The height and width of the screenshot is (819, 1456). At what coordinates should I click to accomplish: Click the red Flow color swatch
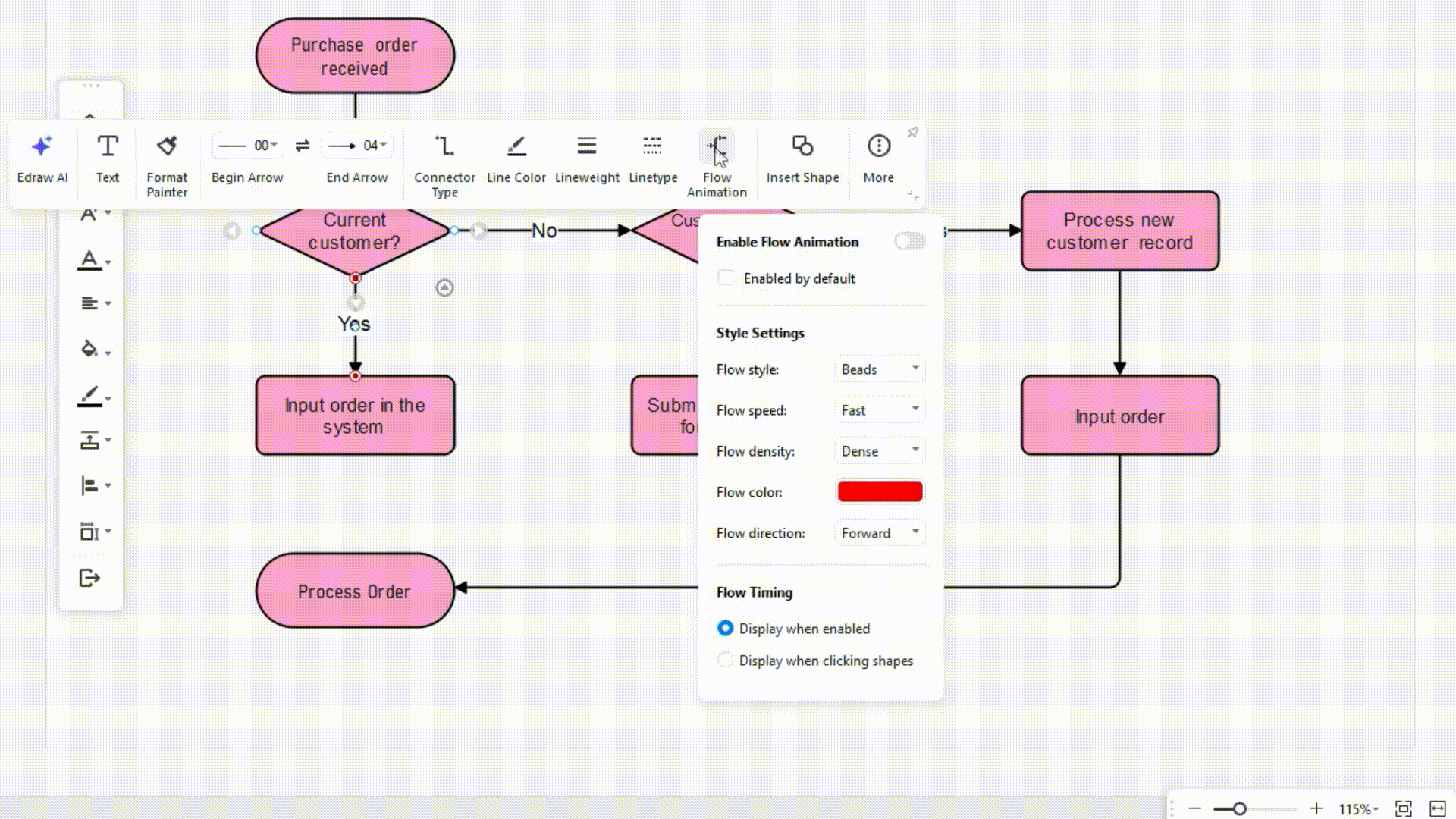[x=880, y=492]
